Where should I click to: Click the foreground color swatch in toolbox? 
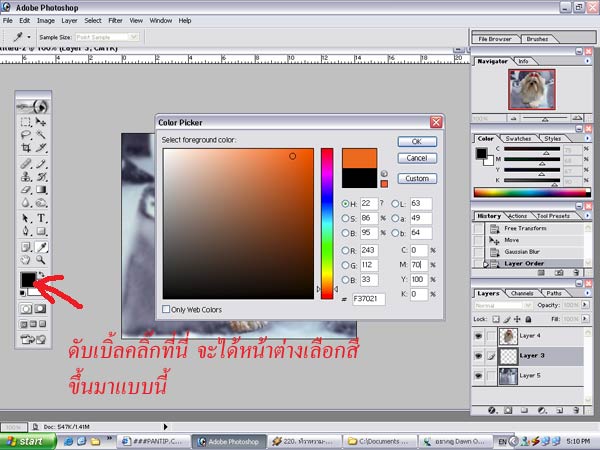click(x=28, y=280)
